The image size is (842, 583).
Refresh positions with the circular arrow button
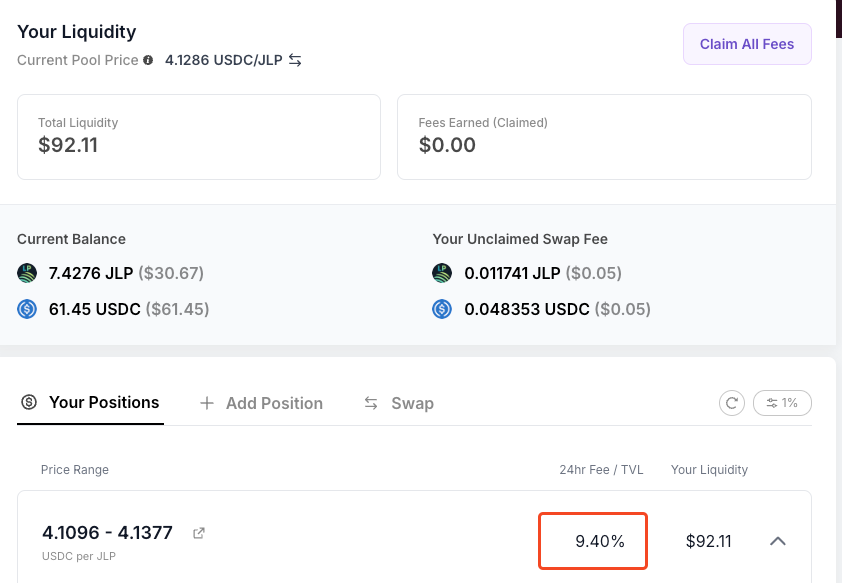732,403
